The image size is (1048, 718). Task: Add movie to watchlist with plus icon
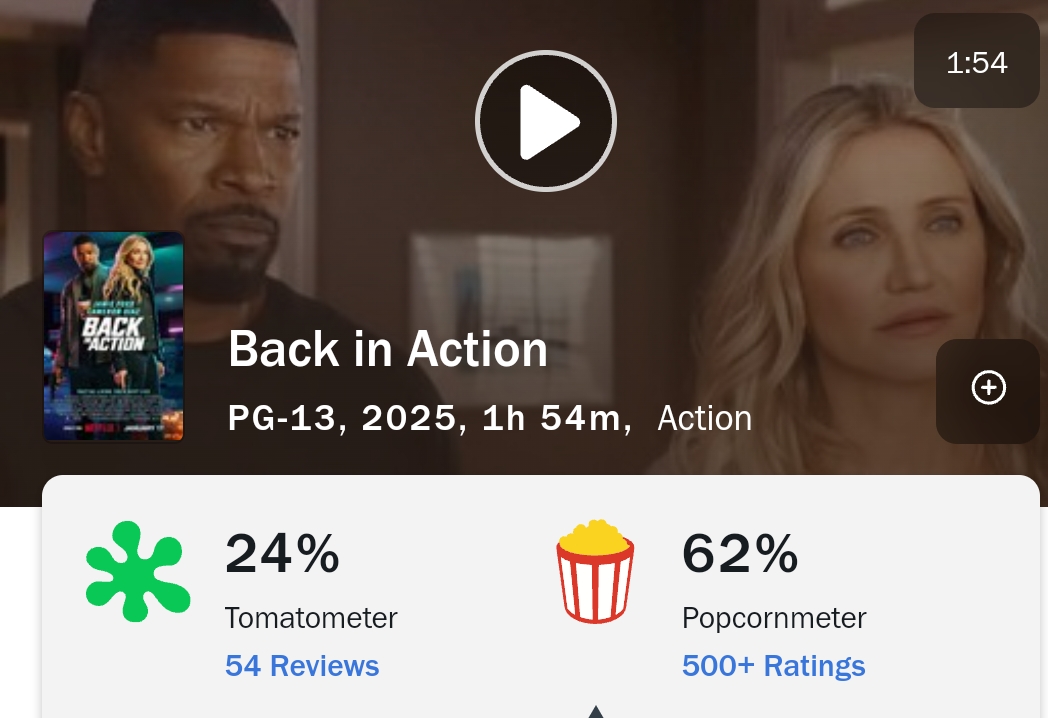point(988,388)
